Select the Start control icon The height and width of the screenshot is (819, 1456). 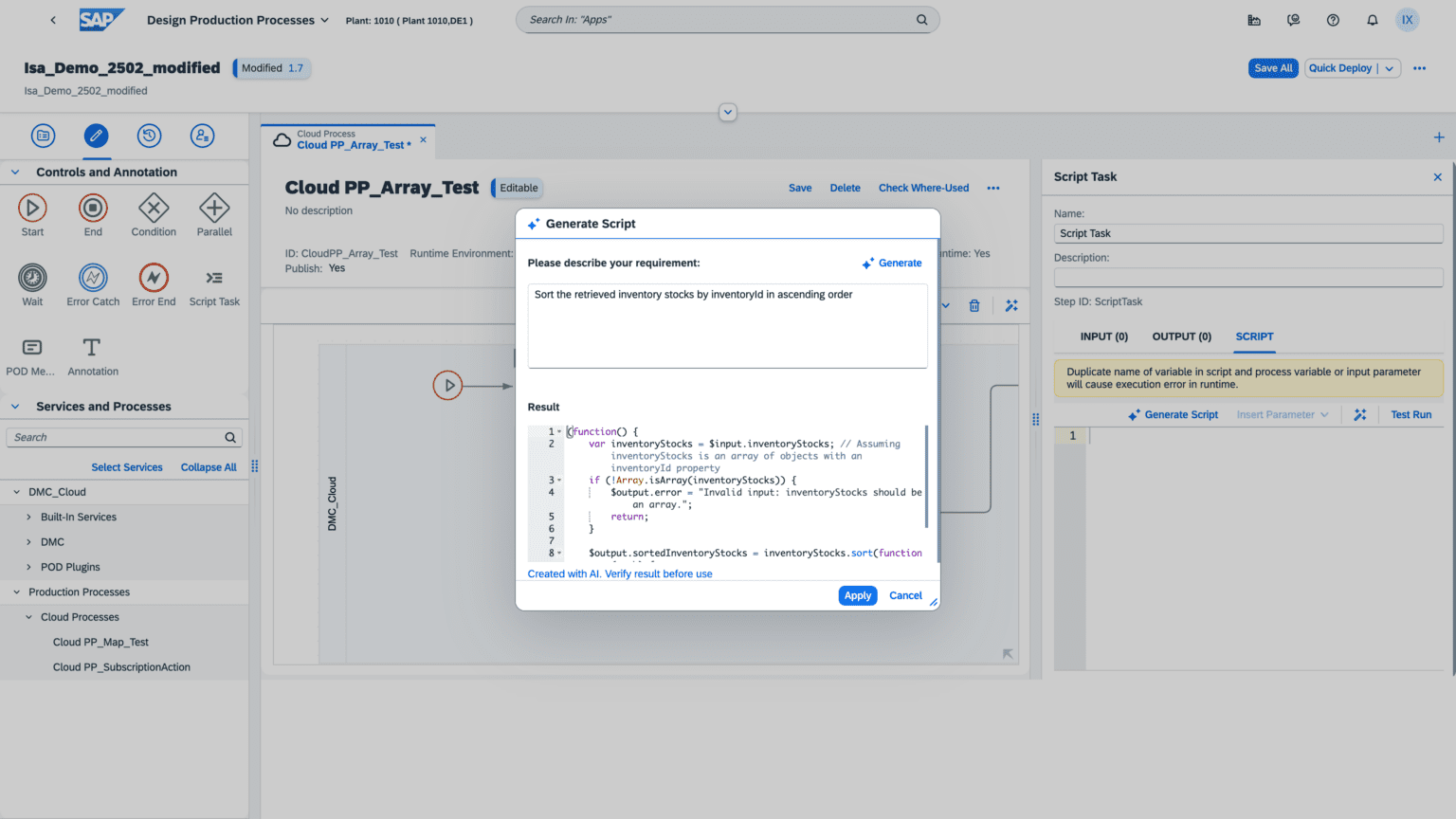click(32, 209)
